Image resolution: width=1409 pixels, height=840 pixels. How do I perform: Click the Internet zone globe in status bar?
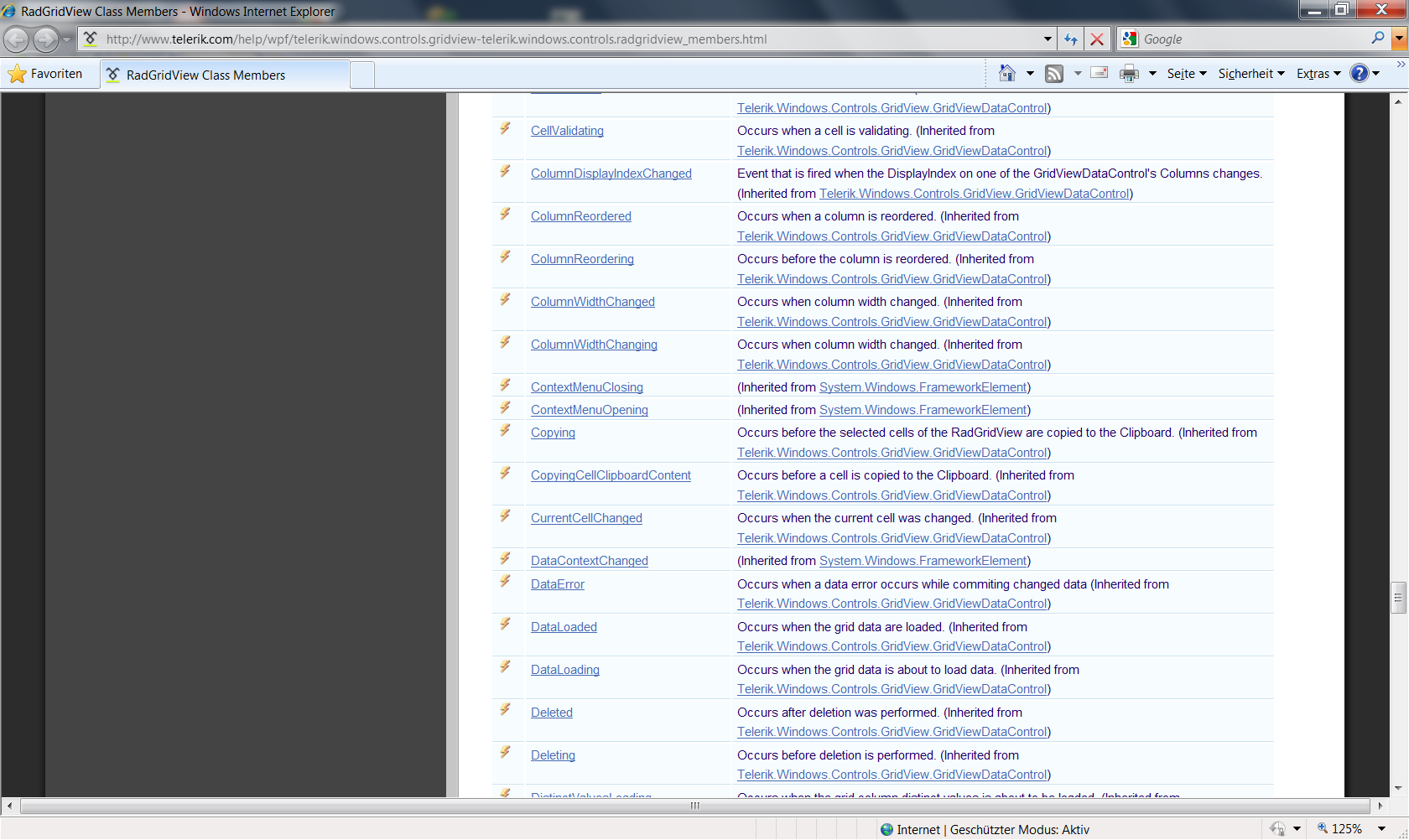click(x=886, y=829)
